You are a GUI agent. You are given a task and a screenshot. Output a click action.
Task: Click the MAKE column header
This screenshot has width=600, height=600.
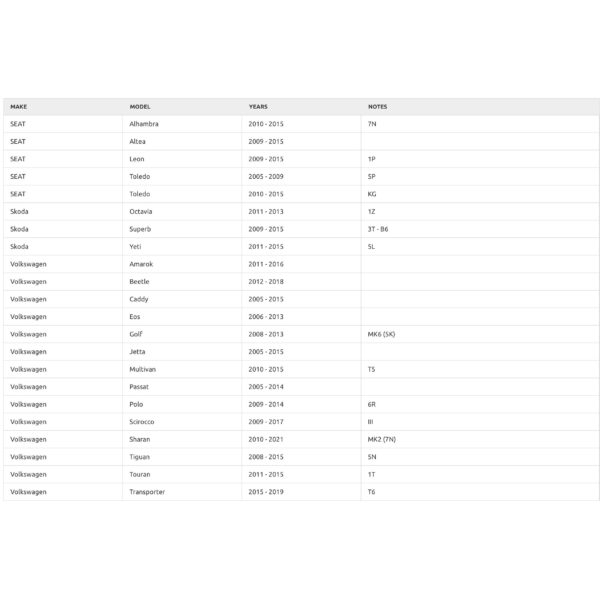coord(19,106)
